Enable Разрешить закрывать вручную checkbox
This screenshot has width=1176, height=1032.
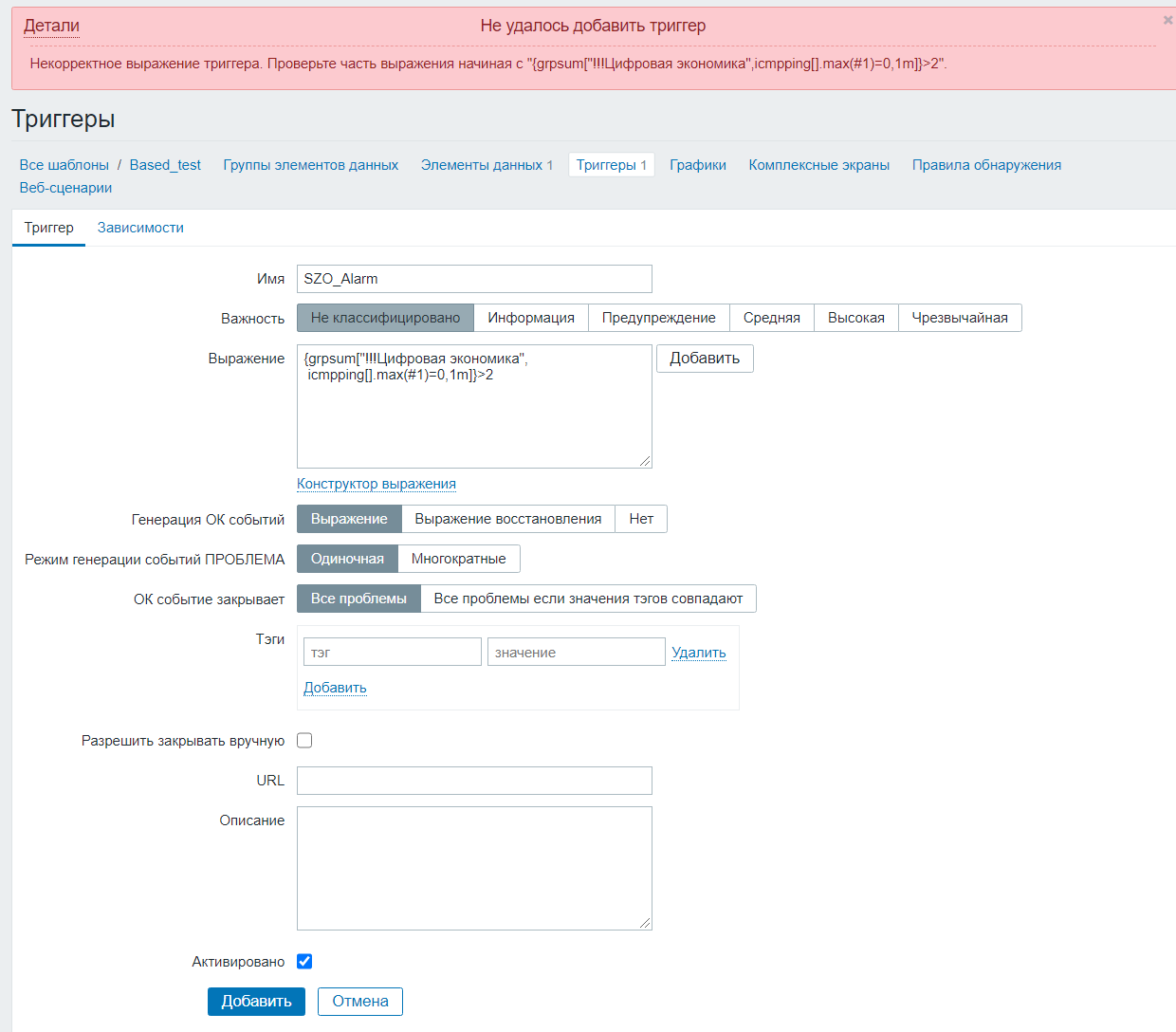pos(303,740)
